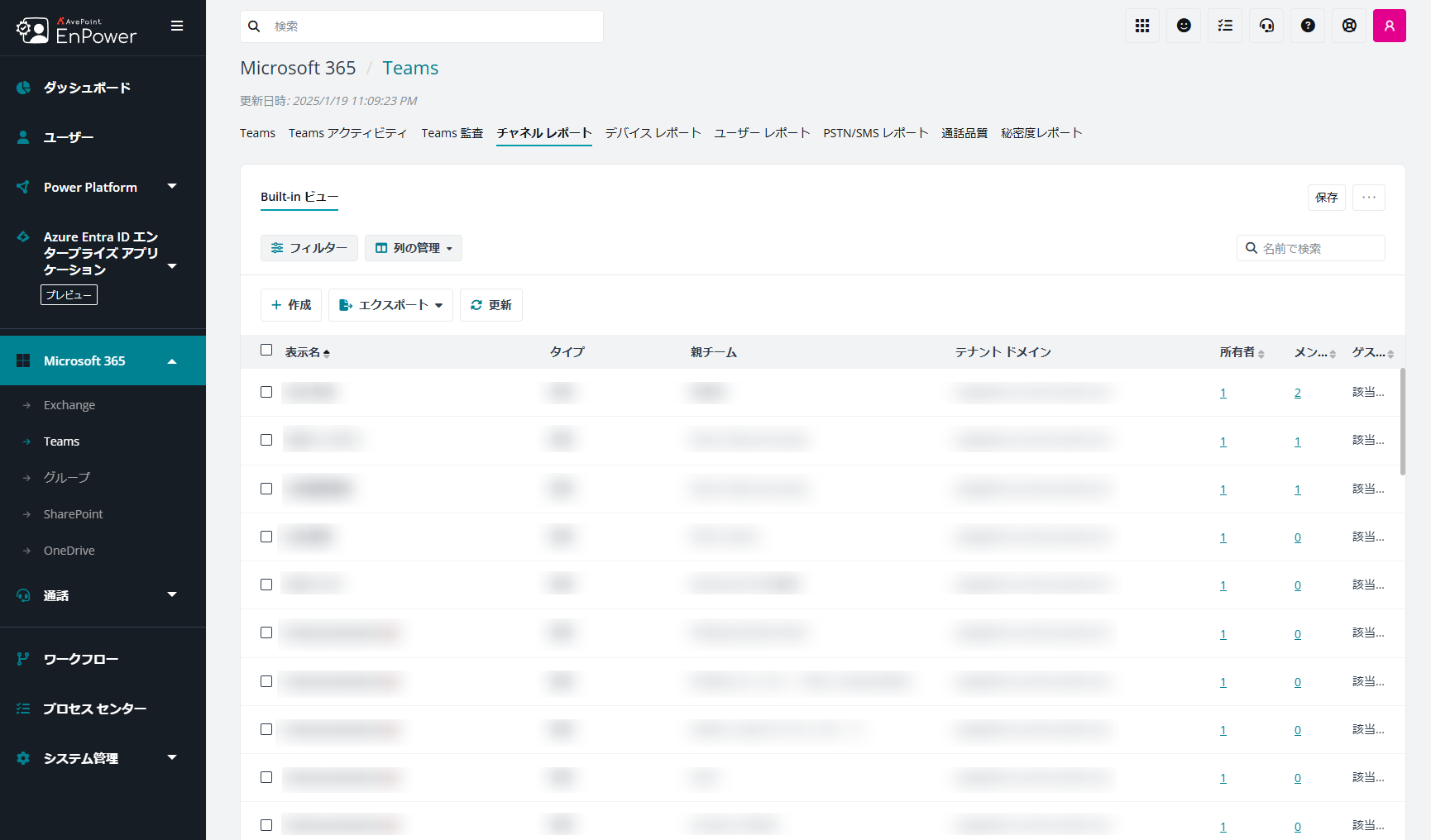Switch to 通話品質 tab
The height and width of the screenshot is (840, 1431).
[964, 133]
